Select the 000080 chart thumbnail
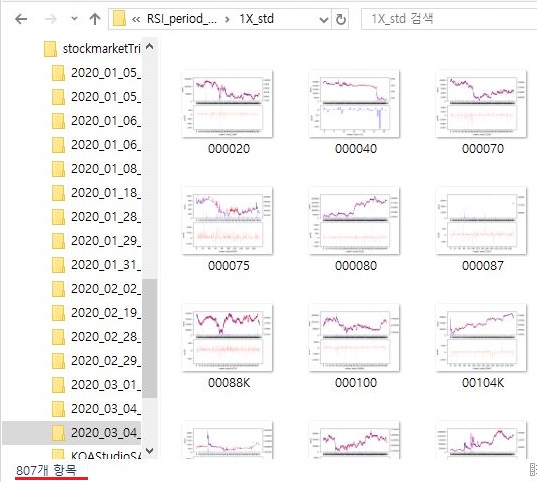The height and width of the screenshot is (482, 537). 354,221
